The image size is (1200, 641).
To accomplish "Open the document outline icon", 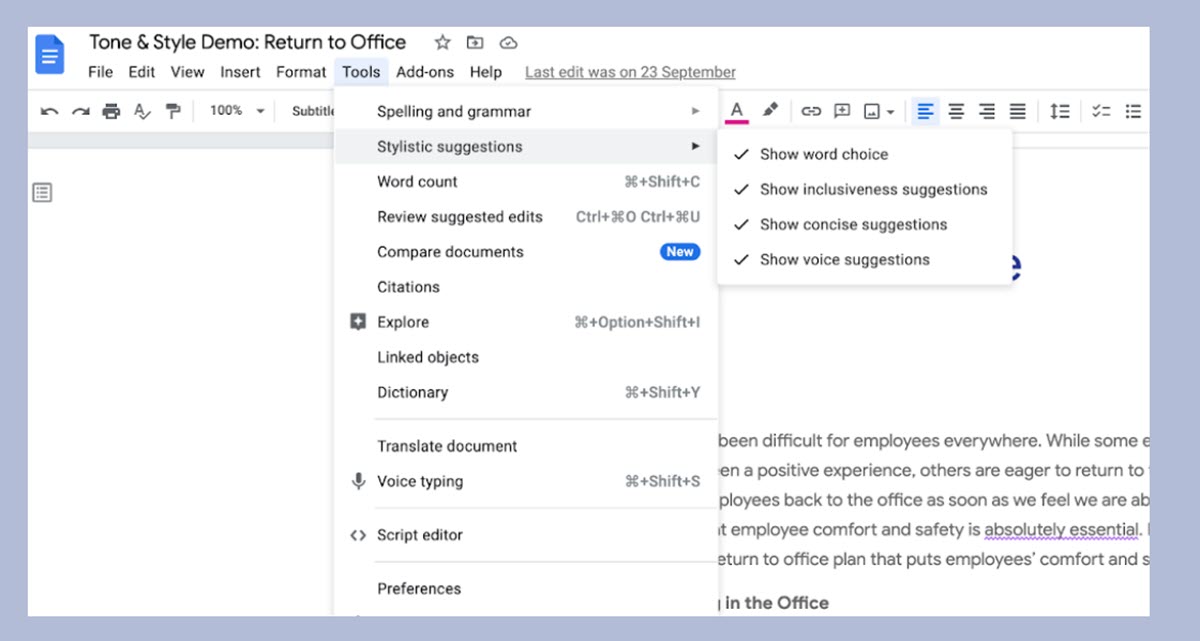I will (x=42, y=192).
